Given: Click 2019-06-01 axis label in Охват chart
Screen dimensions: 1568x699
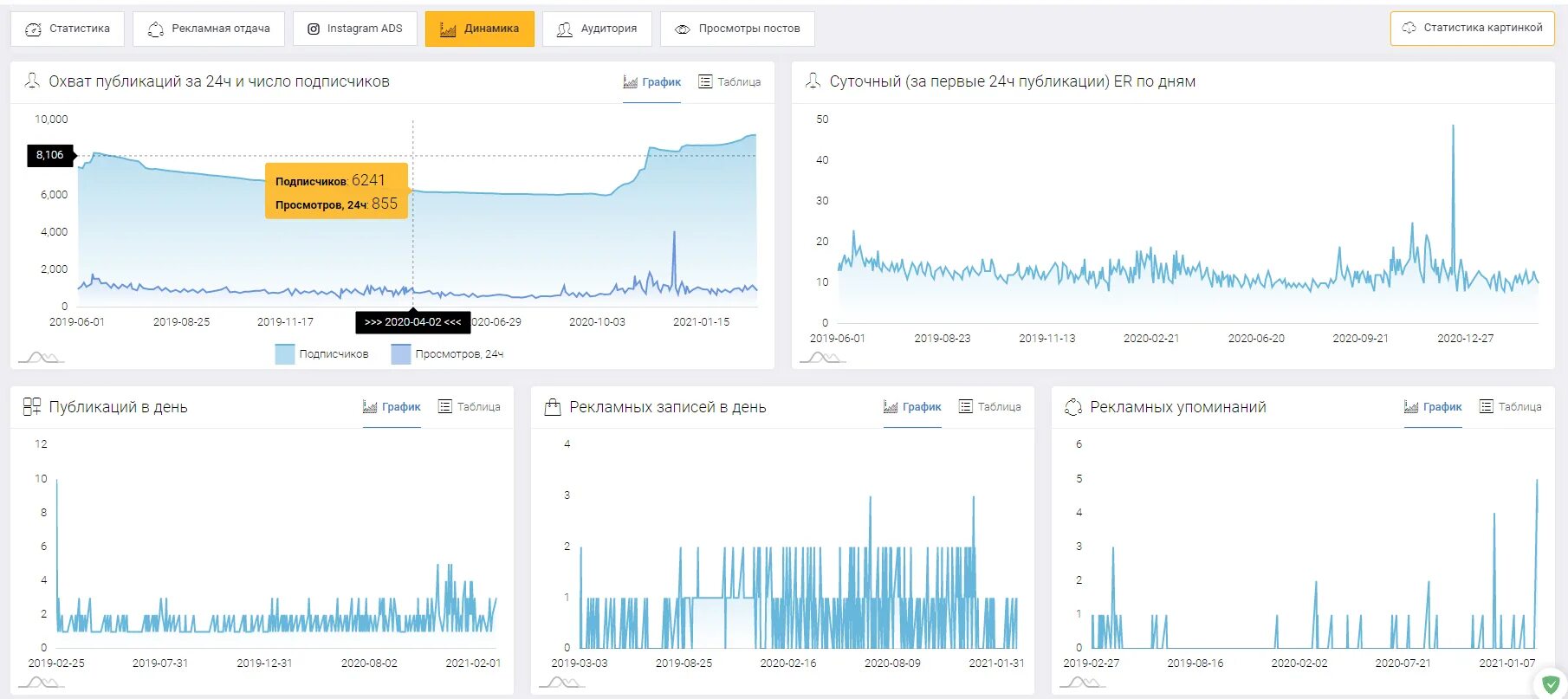Looking at the screenshot, I should [77, 322].
